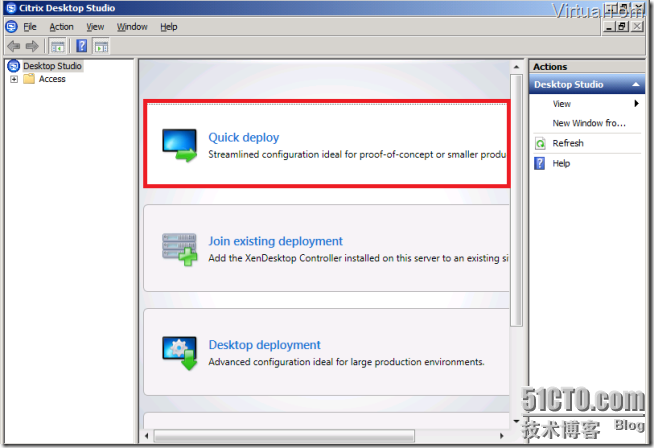
Task: Click the 'Streamlined configuration ideal' description text
Action: (x=357, y=155)
